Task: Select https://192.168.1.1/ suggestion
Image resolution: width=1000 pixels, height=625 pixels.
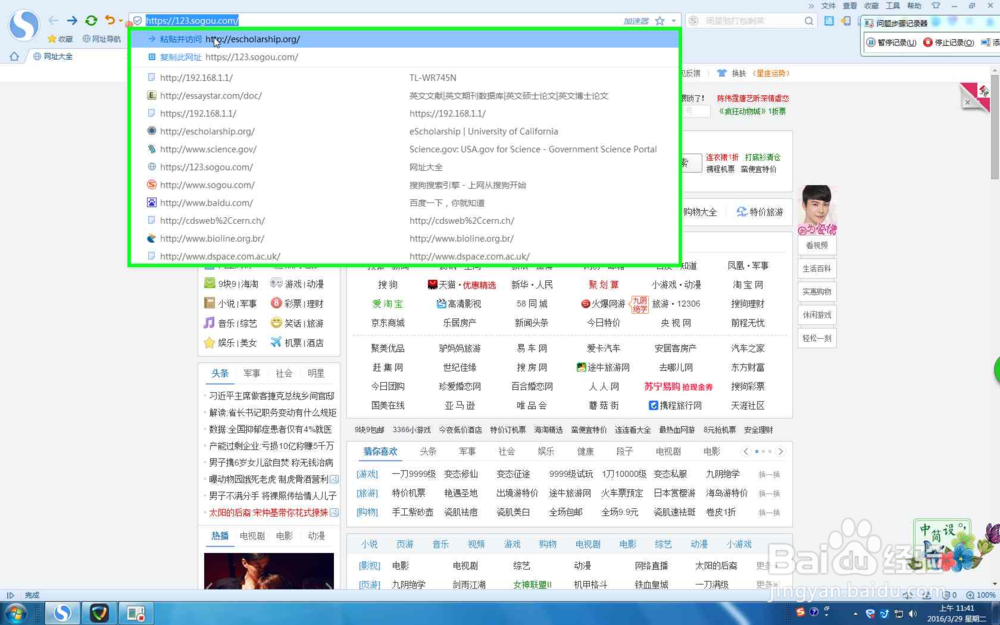Action: pos(405,114)
